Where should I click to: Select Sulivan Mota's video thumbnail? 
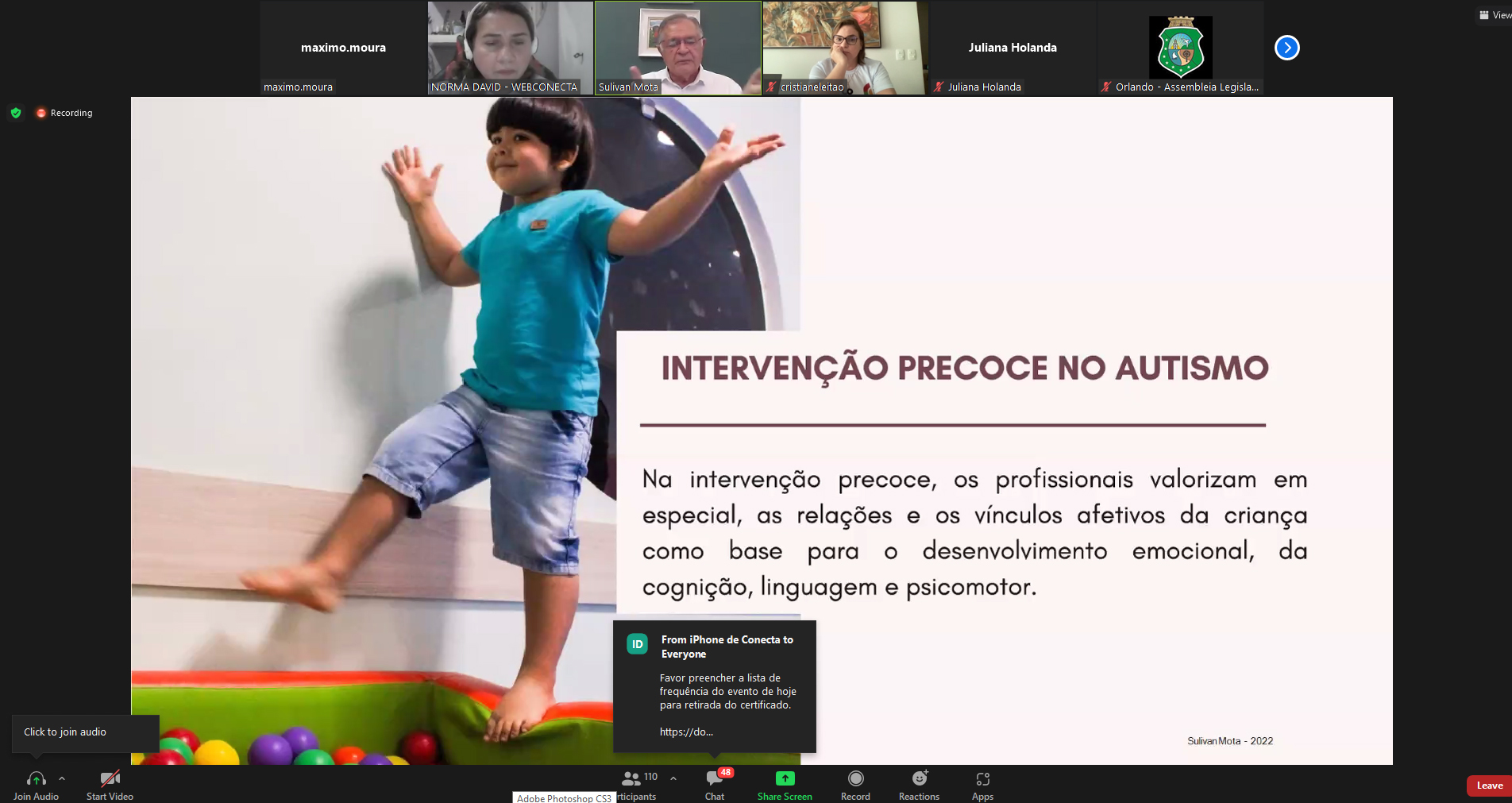(677, 48)
